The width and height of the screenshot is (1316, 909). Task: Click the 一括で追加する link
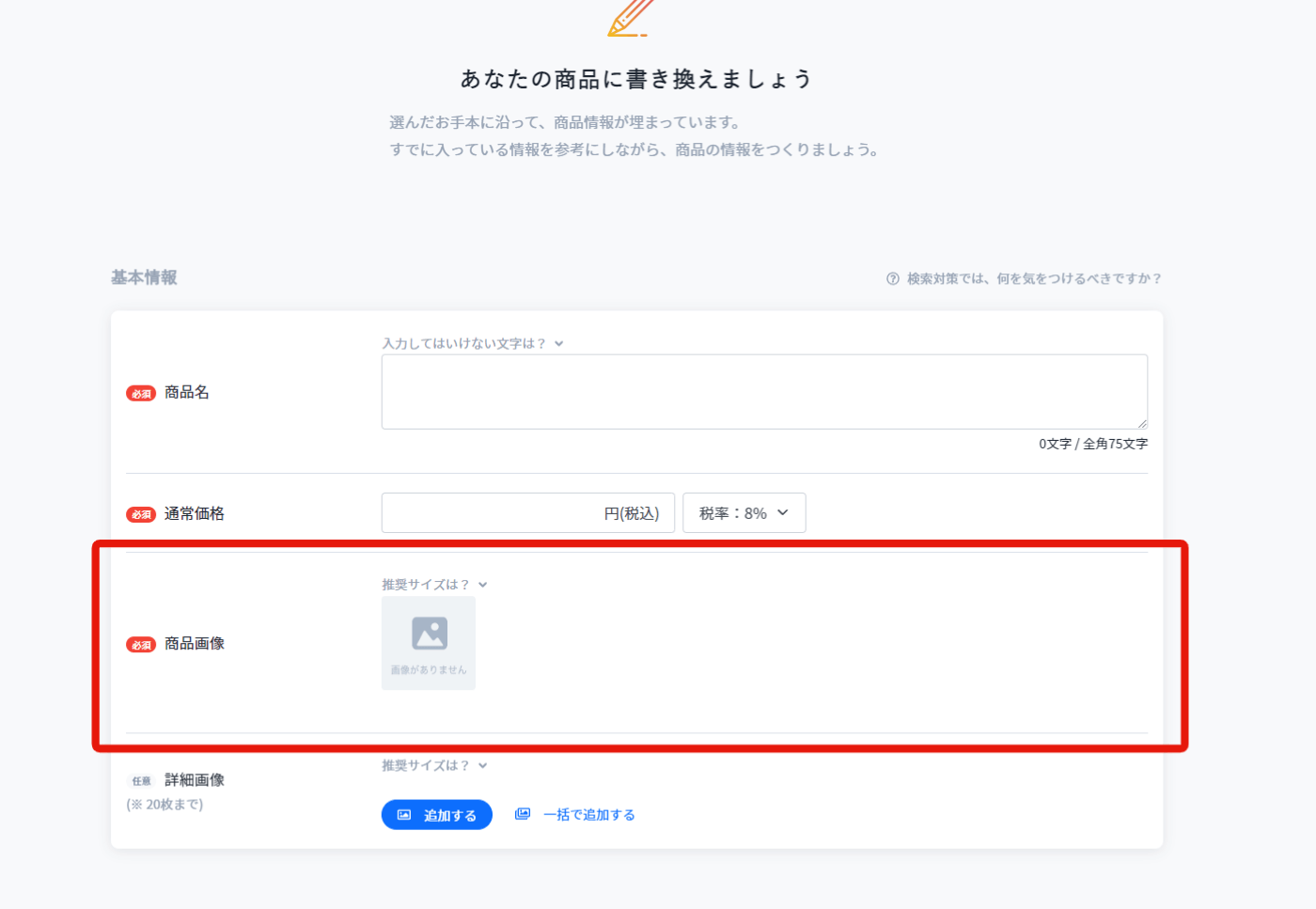589,815
